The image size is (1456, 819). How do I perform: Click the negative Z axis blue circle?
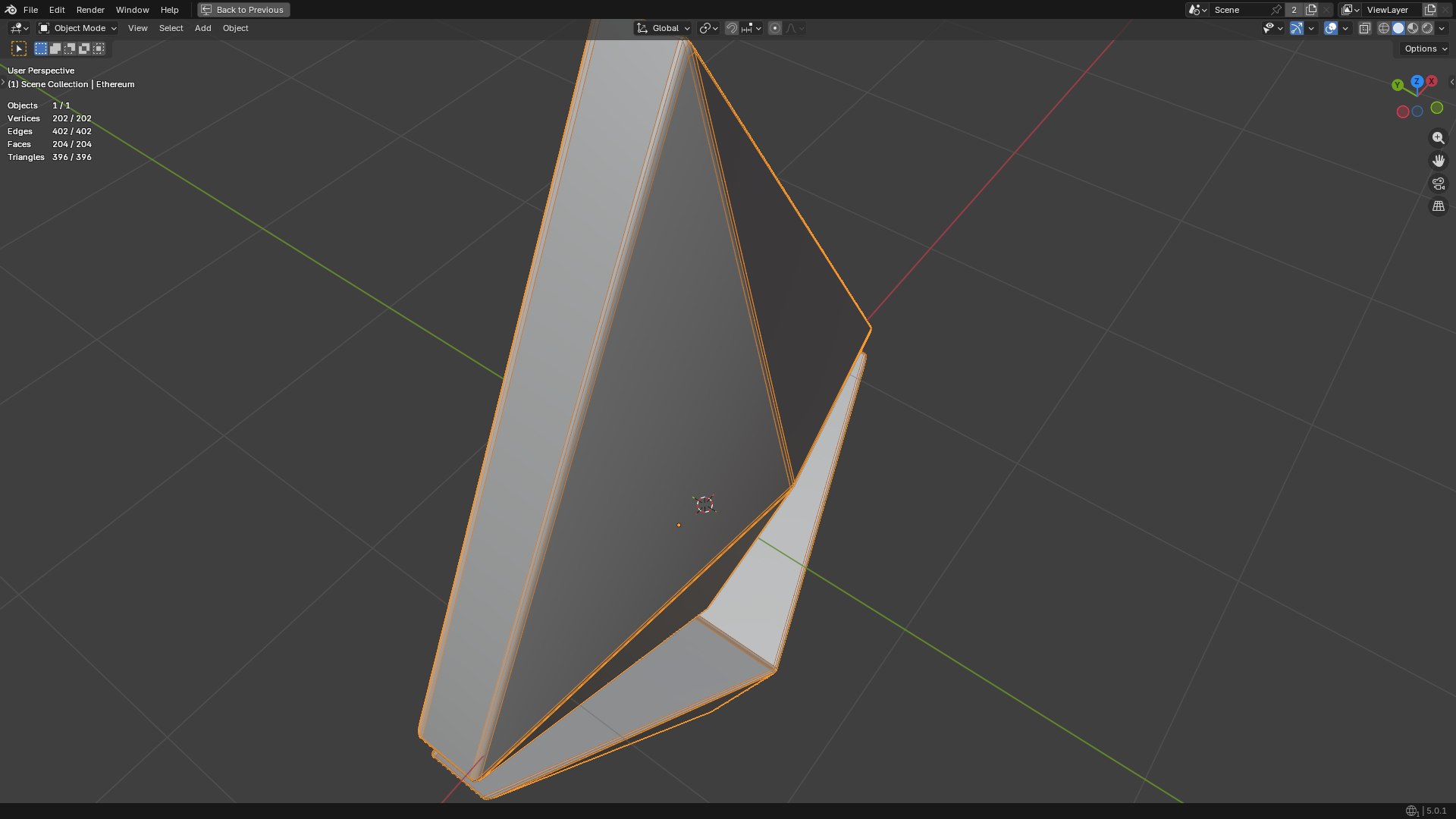click(x=1417, y=111)
